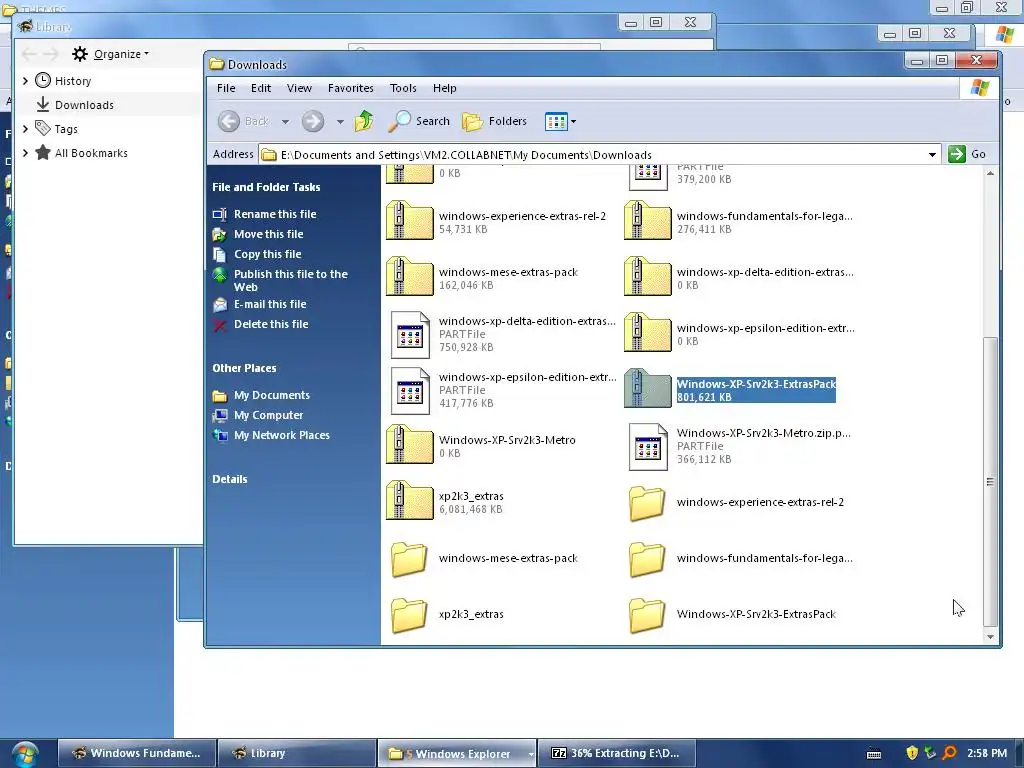Select windows-fundamentals-for-lega plain folder icon

click(x=647, y=559)
